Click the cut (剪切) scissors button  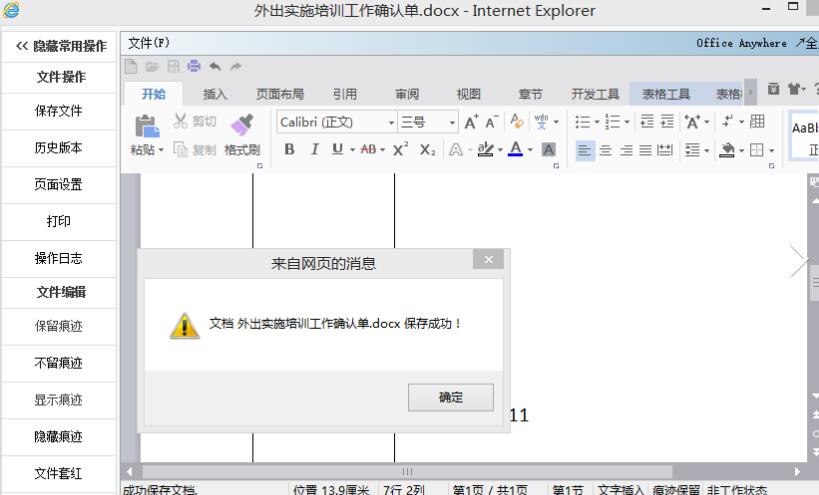[x=194, y=122]
